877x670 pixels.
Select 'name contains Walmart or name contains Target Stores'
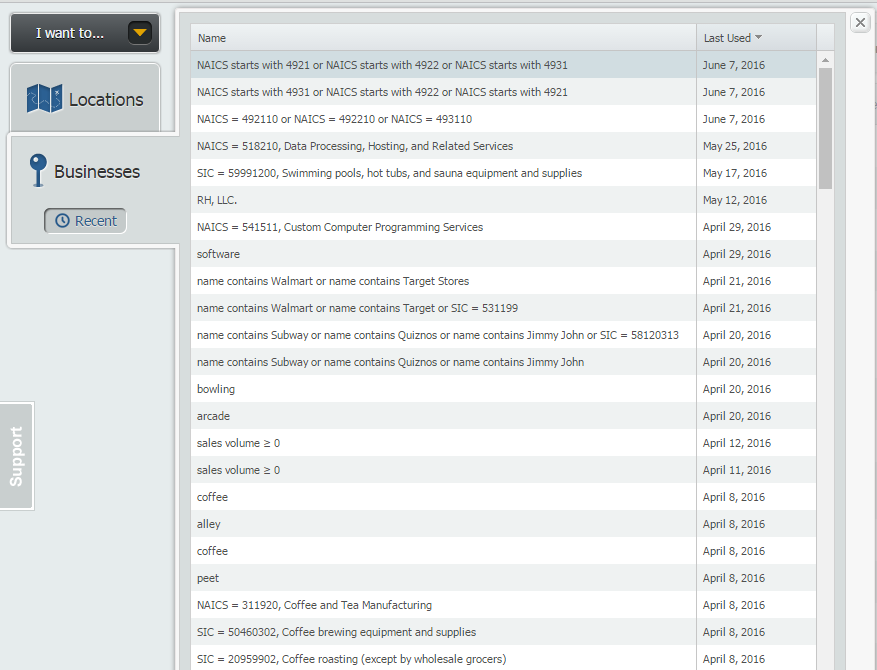503,281
